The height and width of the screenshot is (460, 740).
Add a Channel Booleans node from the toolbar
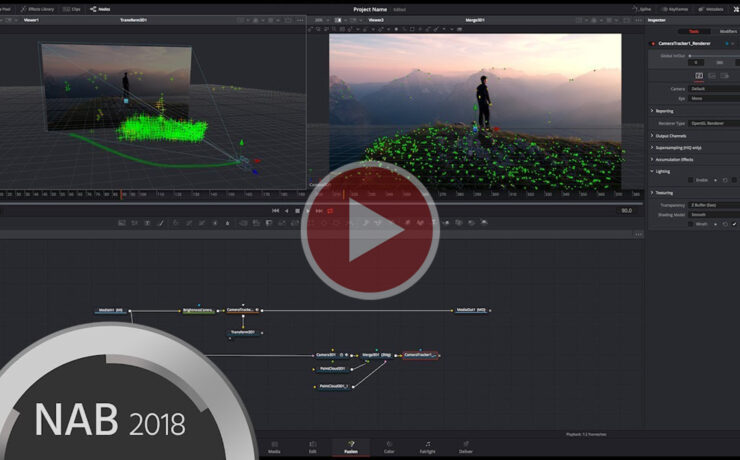tap(256, 223)
